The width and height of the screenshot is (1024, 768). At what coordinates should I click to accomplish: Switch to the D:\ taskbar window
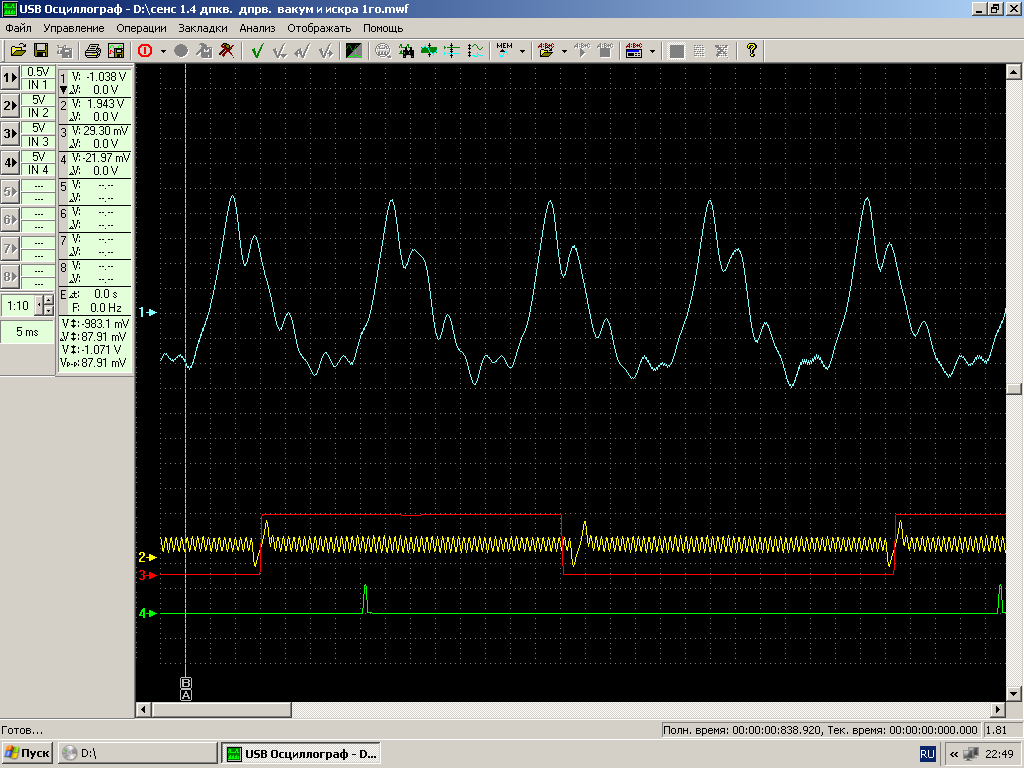[138, 753]
